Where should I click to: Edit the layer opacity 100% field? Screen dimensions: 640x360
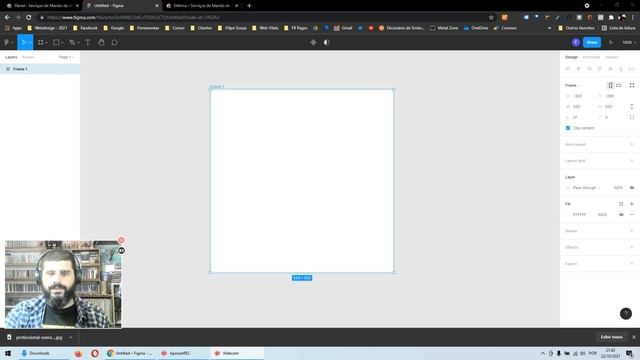[618, 187]
